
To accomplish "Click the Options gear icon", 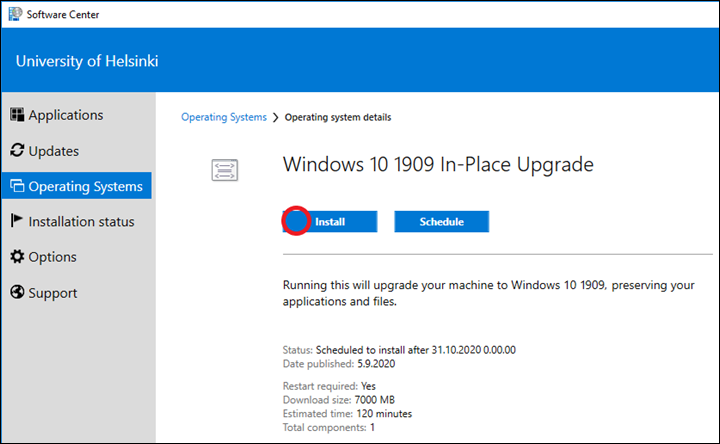I will (x=17, y=256).
